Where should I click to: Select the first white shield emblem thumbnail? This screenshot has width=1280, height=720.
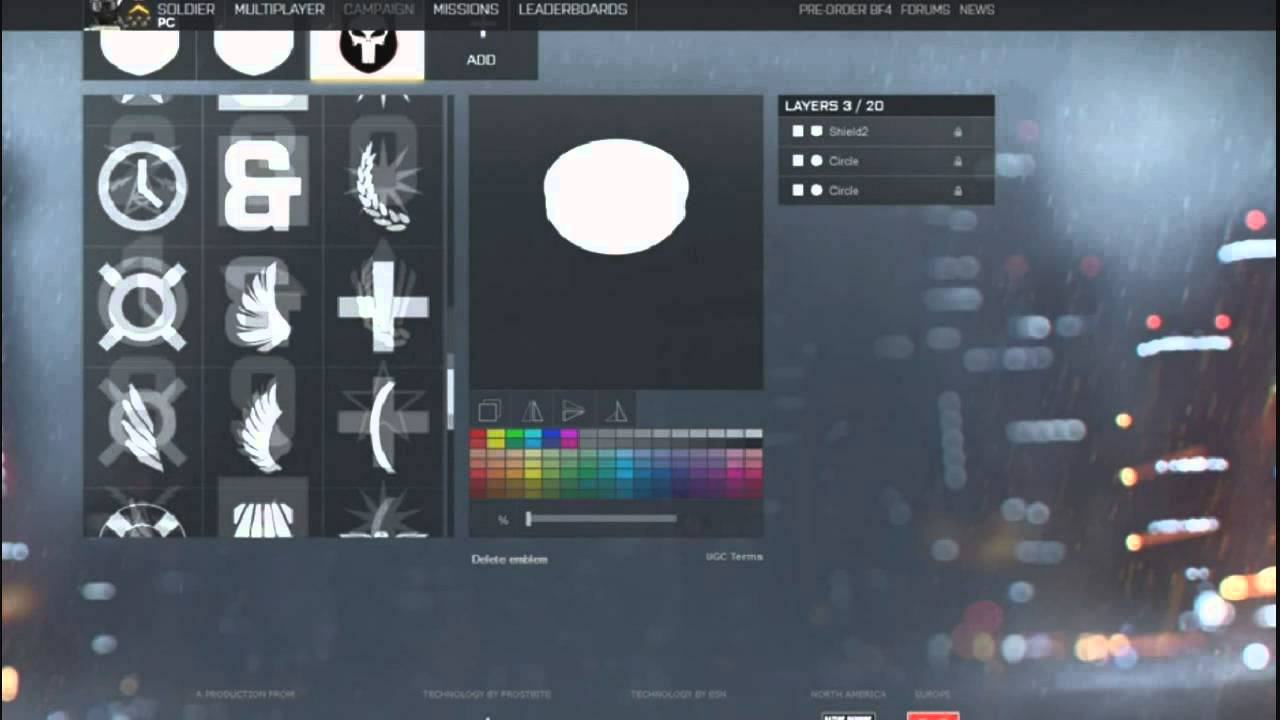(x=140, y=55)
